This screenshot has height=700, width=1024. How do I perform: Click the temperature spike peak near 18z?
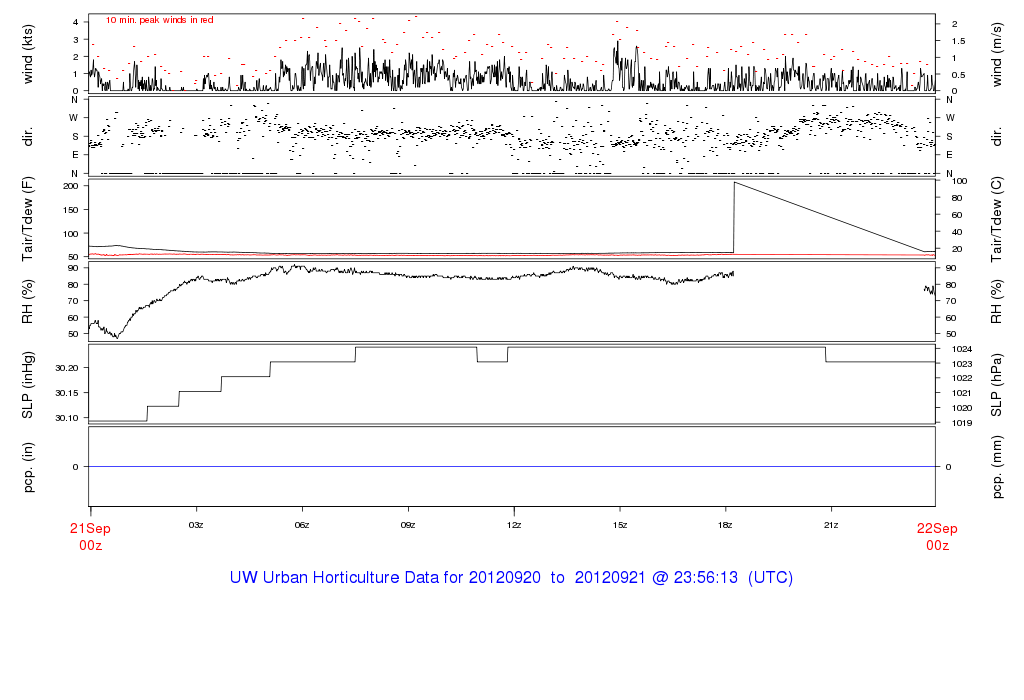tap(735, 183)
